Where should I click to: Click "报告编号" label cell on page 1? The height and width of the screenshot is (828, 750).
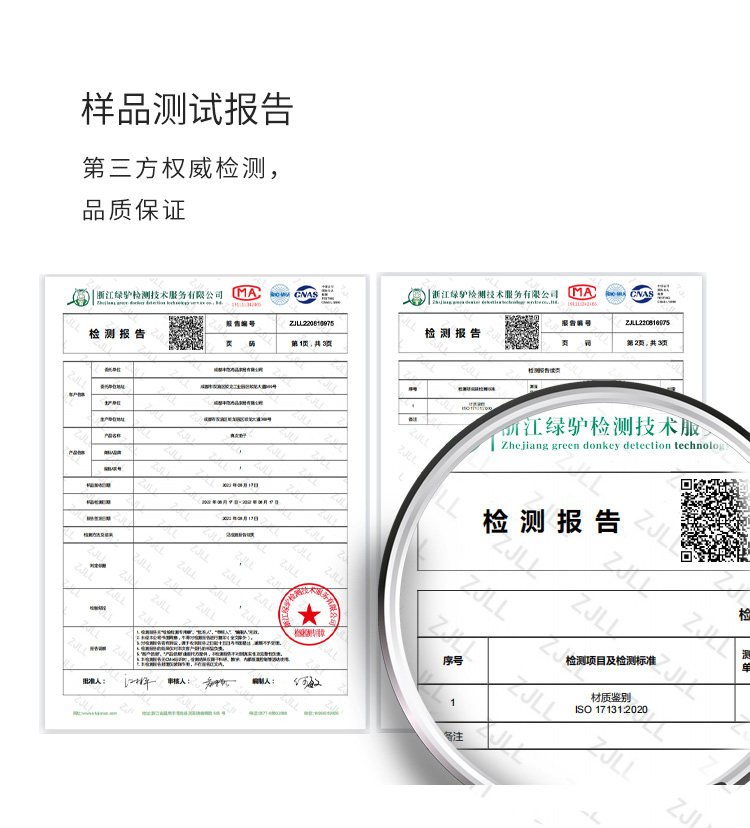[x=241, y=323]
